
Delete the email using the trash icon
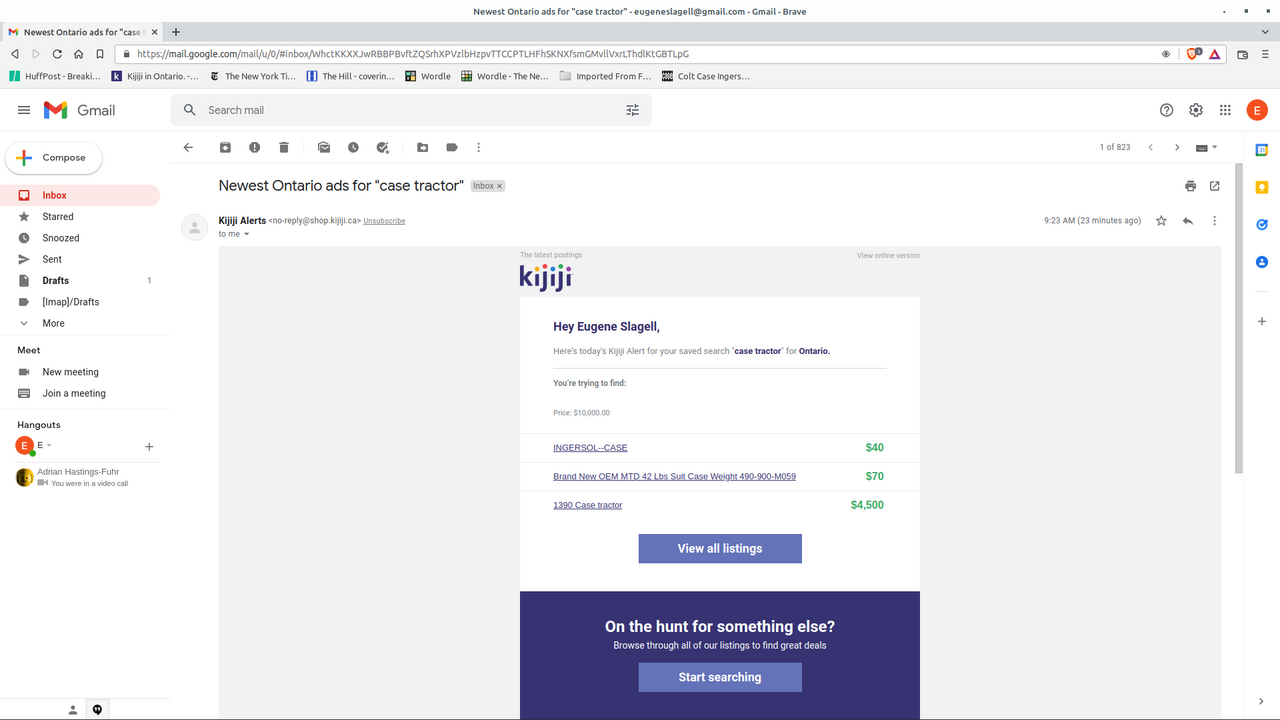(284, 147)
